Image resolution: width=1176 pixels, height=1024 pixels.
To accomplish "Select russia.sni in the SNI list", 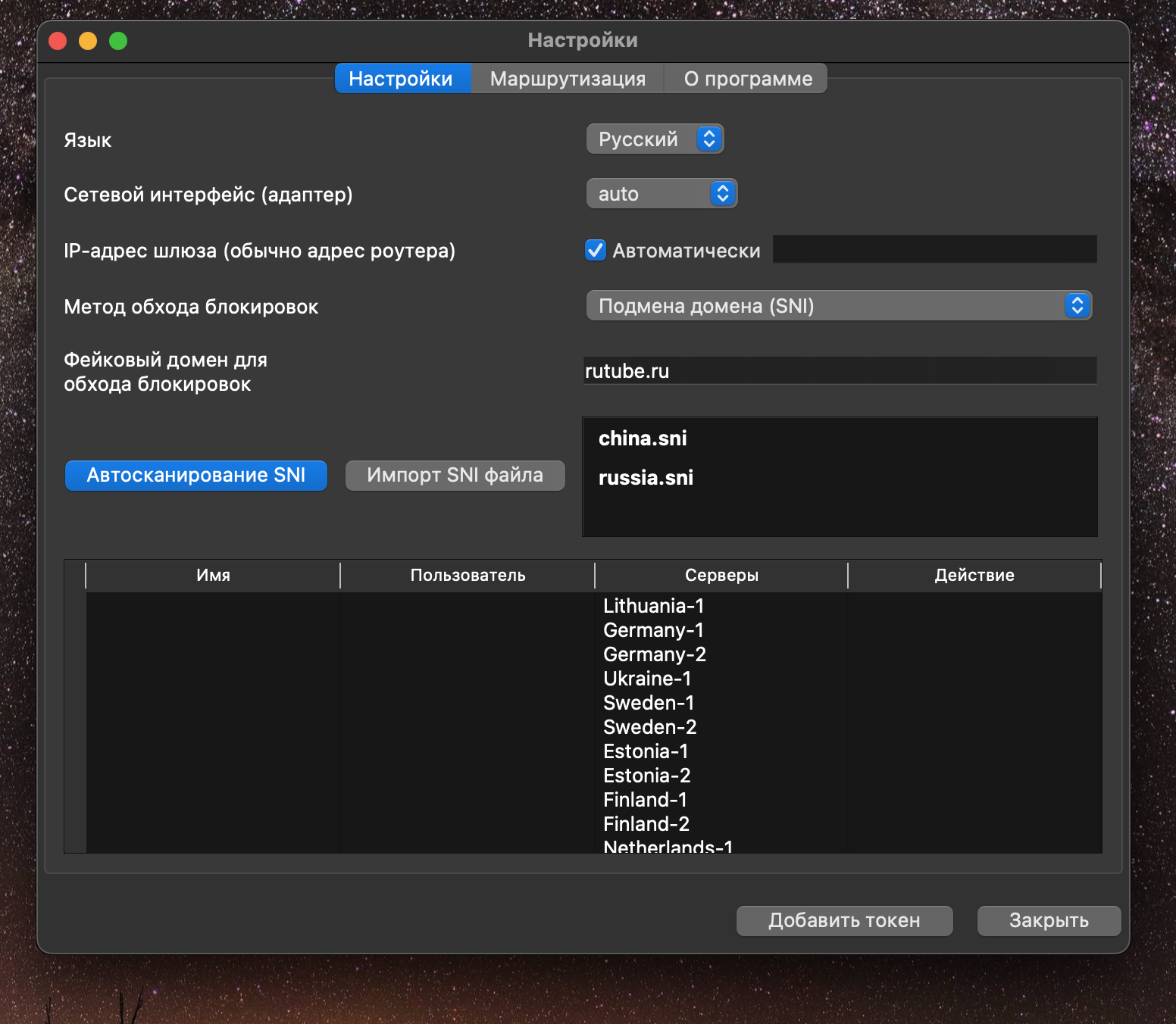I will coord(646,478).
